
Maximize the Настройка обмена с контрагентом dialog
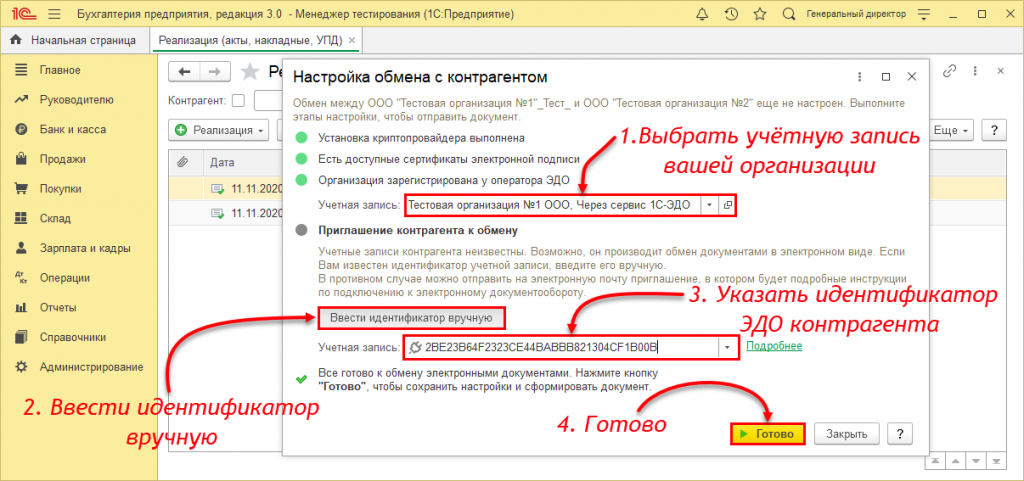click(886, 76)
